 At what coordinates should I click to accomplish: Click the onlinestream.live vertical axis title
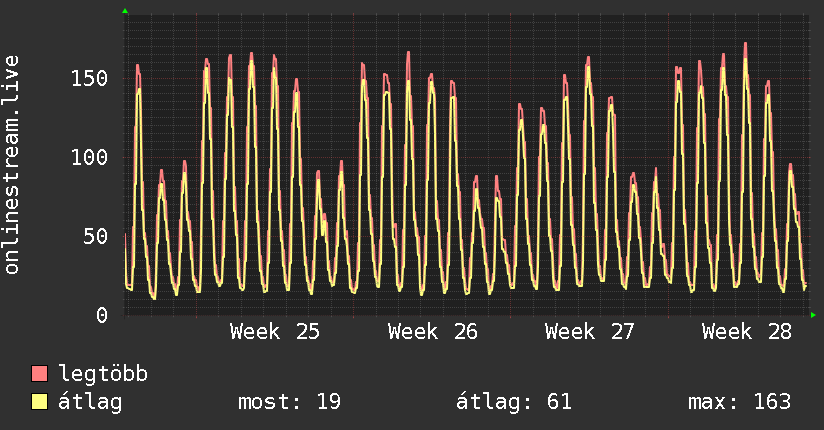click(11, 165)
